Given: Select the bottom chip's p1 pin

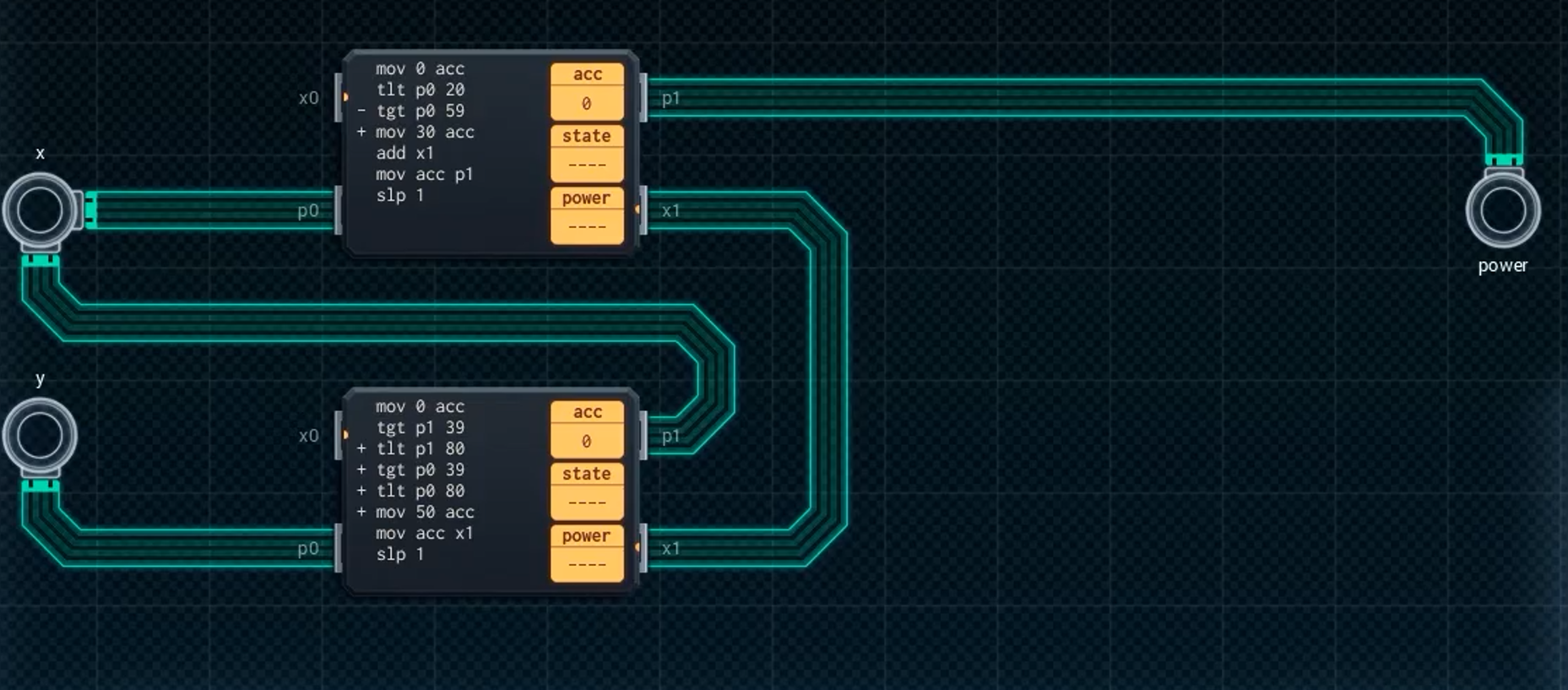Looking at the screenshot, I should pos(643,436).
